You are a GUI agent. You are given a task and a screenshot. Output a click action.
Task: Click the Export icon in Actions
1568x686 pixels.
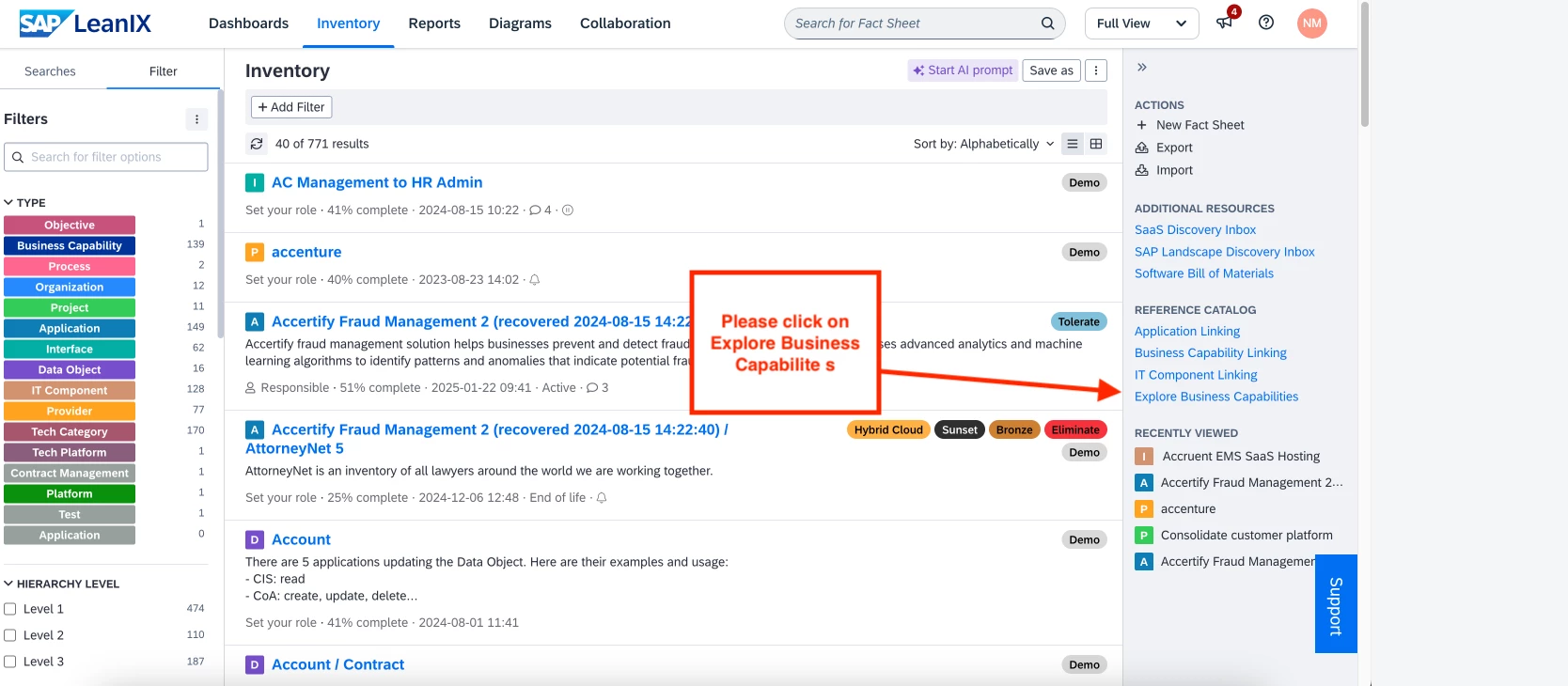click(1142, 148)
